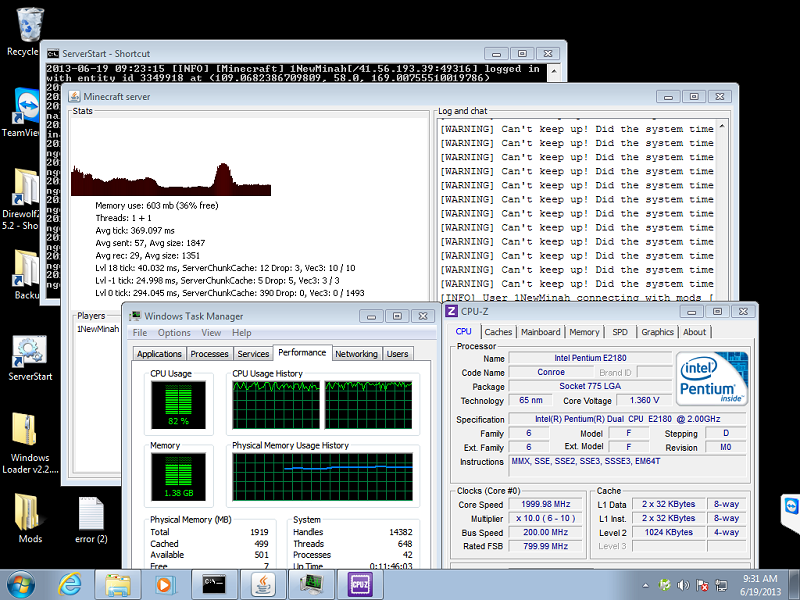Open the Options menu in Task Manager
Viewport: 800px width, 600px height.
click(x=174, y=333)
